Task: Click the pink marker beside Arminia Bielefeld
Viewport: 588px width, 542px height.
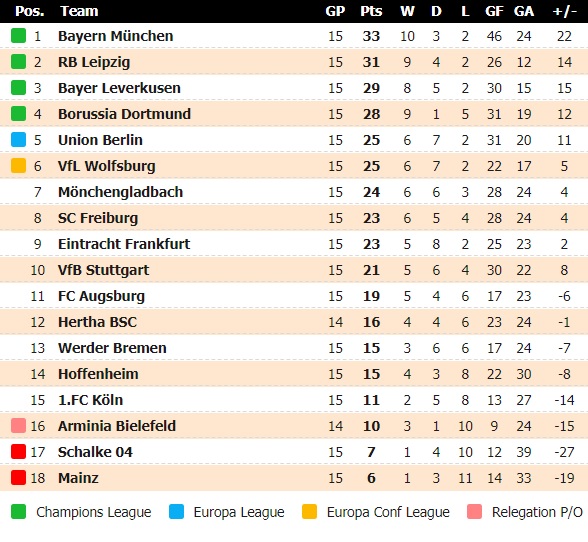Action: [x=18, y=426]
